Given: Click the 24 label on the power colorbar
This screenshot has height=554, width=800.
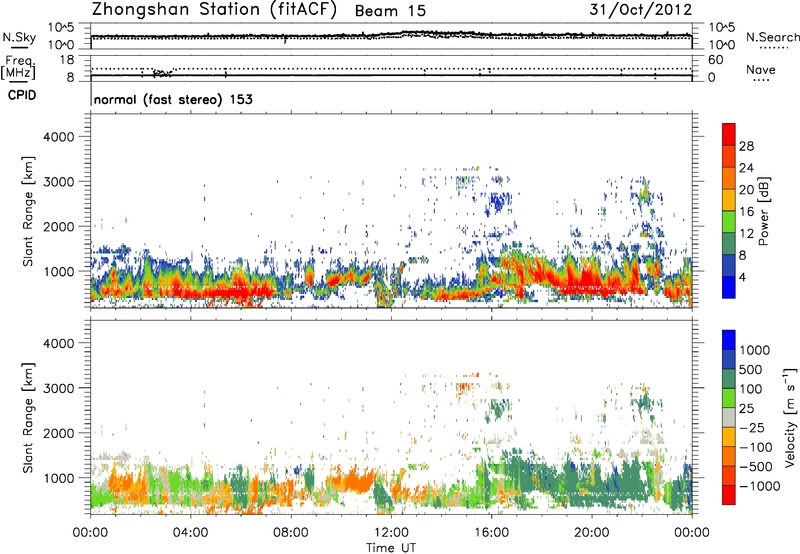Looking at the screenshot, I should point(746,168).
